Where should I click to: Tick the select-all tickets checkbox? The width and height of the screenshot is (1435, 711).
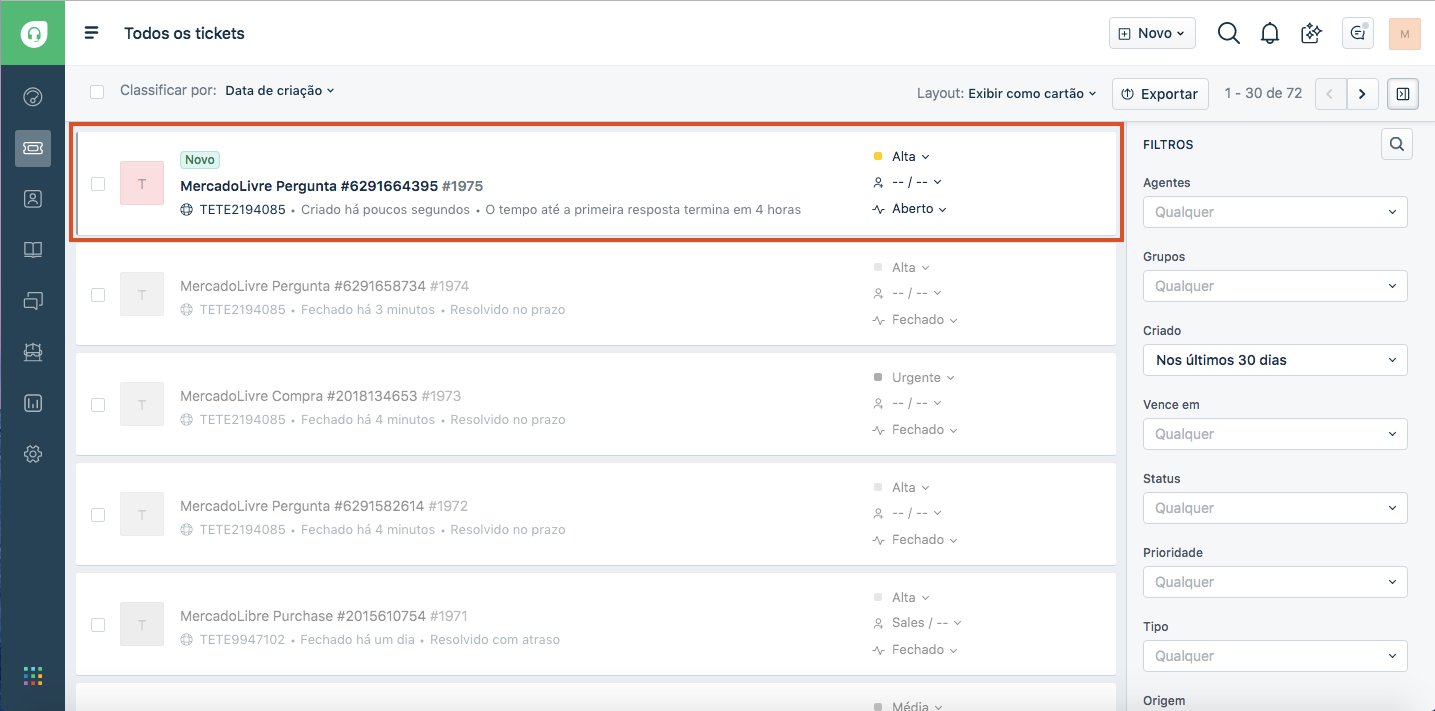97,92
